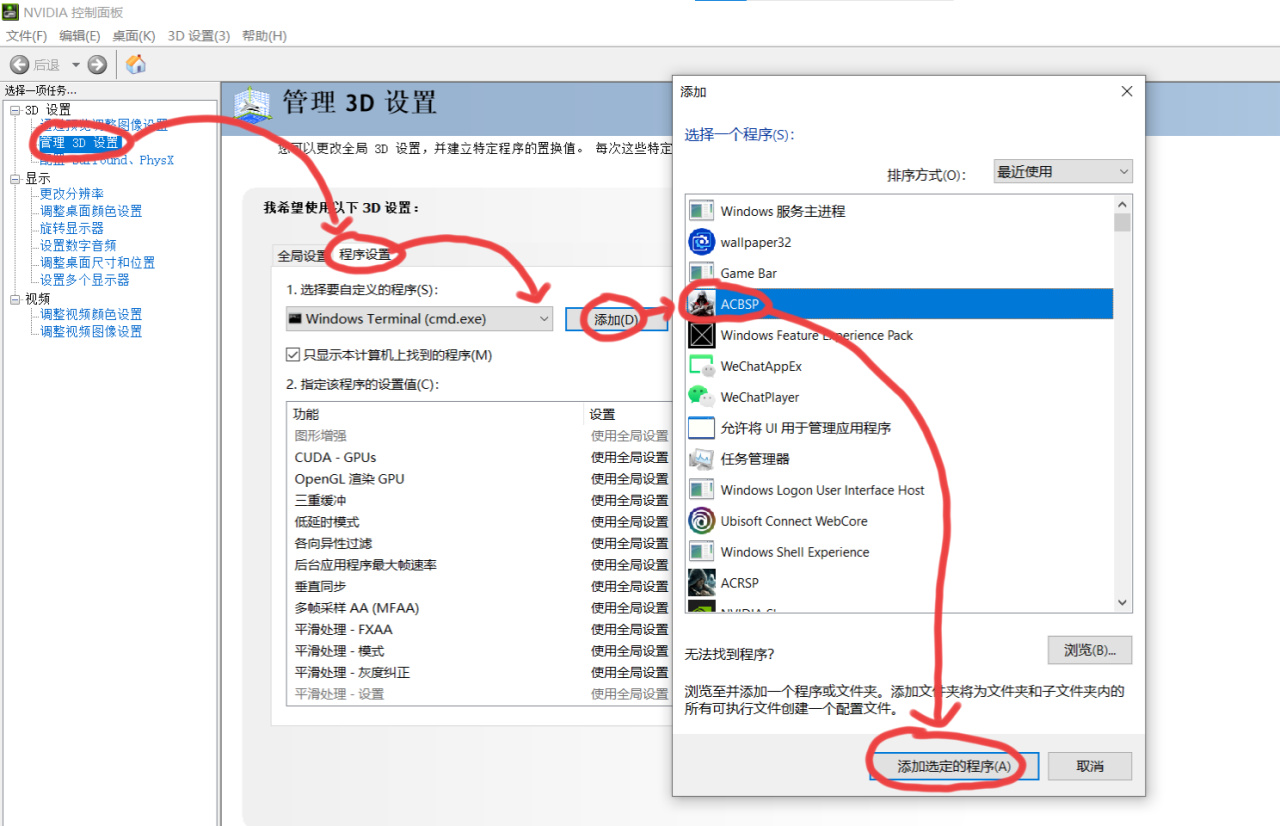
Task: Pick the Windows Shell Experience icon
Action: (702, 552)
